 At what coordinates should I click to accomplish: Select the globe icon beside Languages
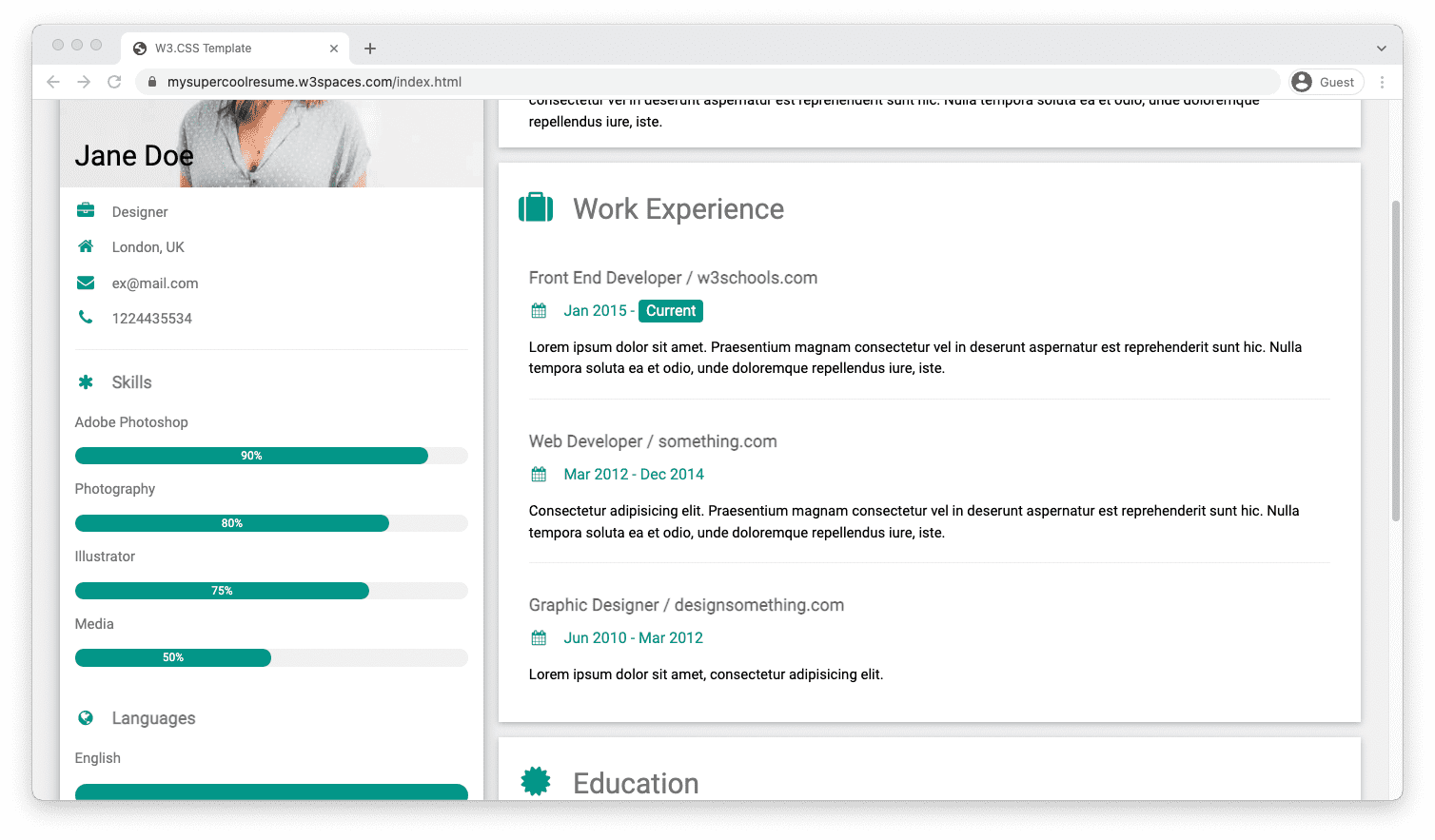(87, 717)
